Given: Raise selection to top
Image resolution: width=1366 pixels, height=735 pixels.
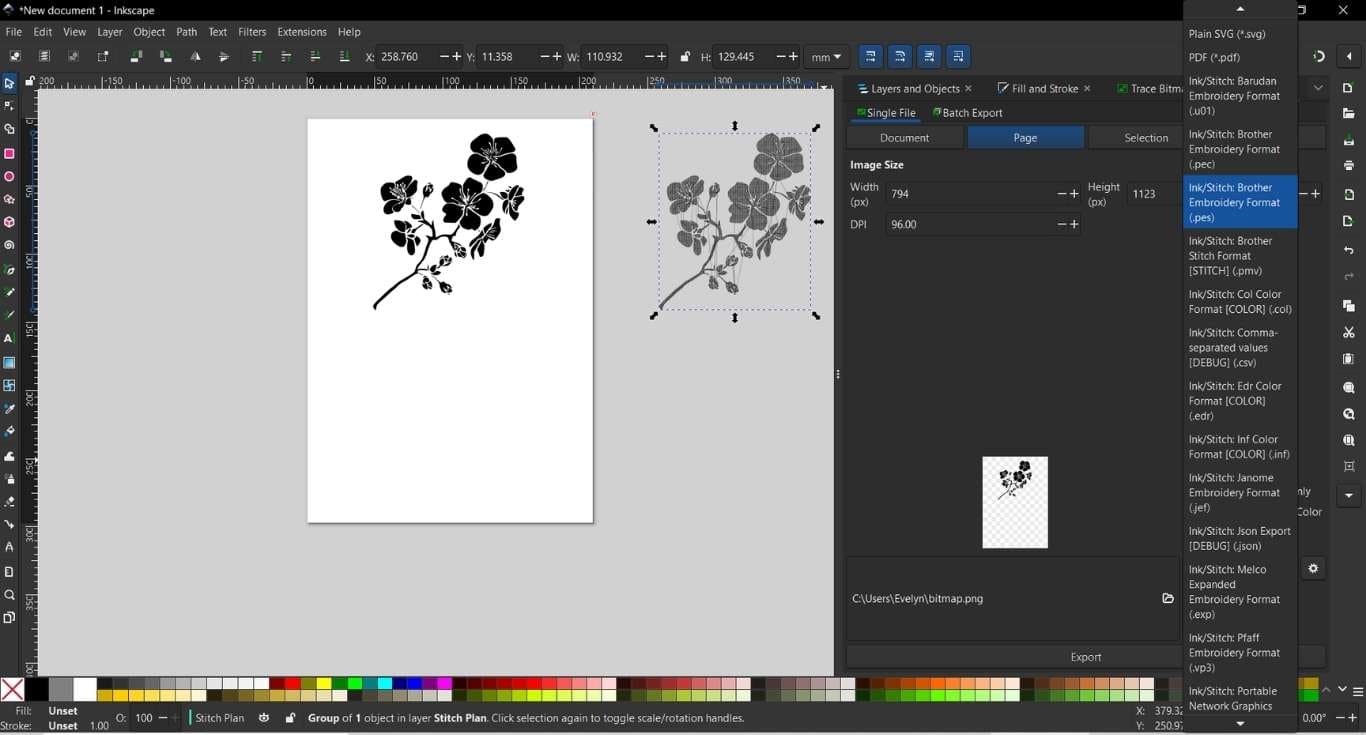Looking at the screenshot, I should 256,57.
